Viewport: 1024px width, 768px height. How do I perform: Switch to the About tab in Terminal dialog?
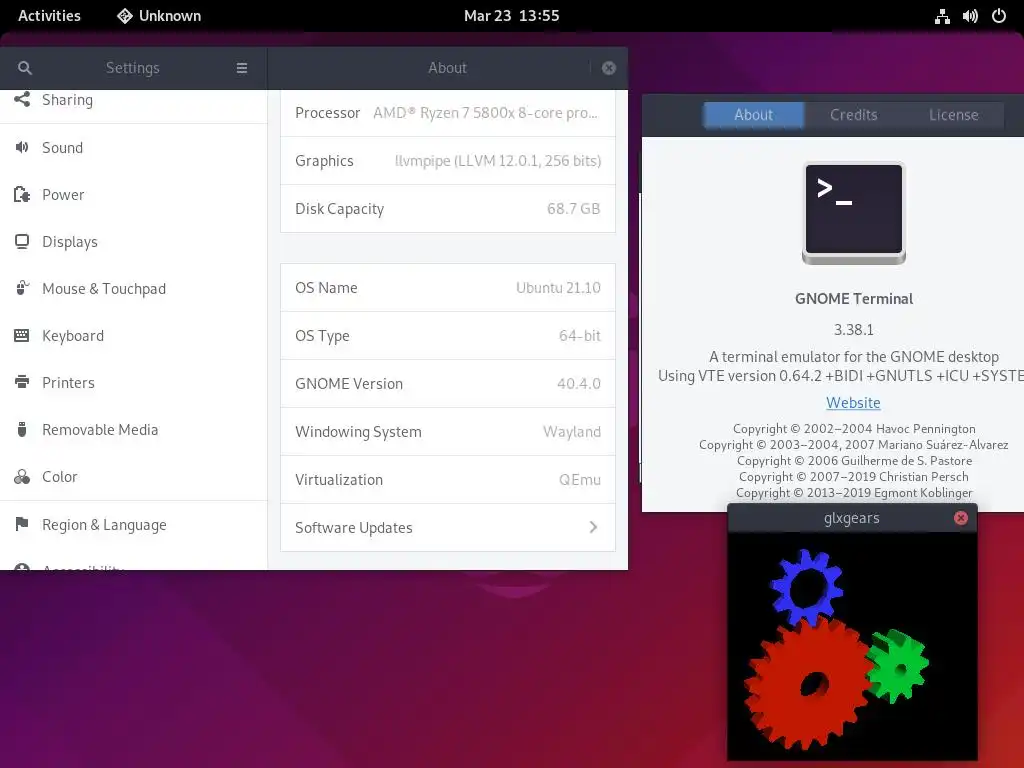753,115
